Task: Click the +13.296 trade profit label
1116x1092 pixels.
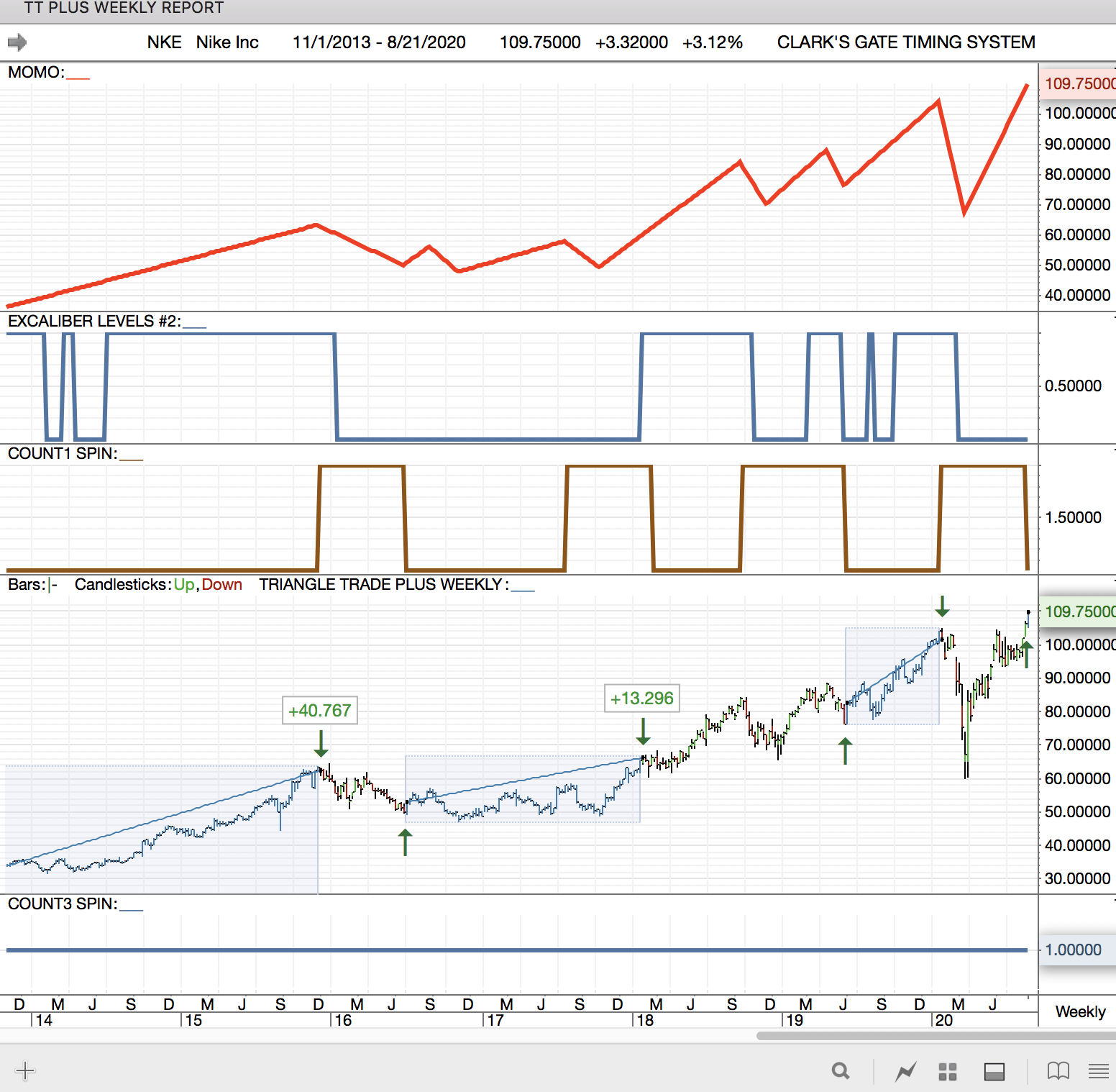Action: coord(641,699)
